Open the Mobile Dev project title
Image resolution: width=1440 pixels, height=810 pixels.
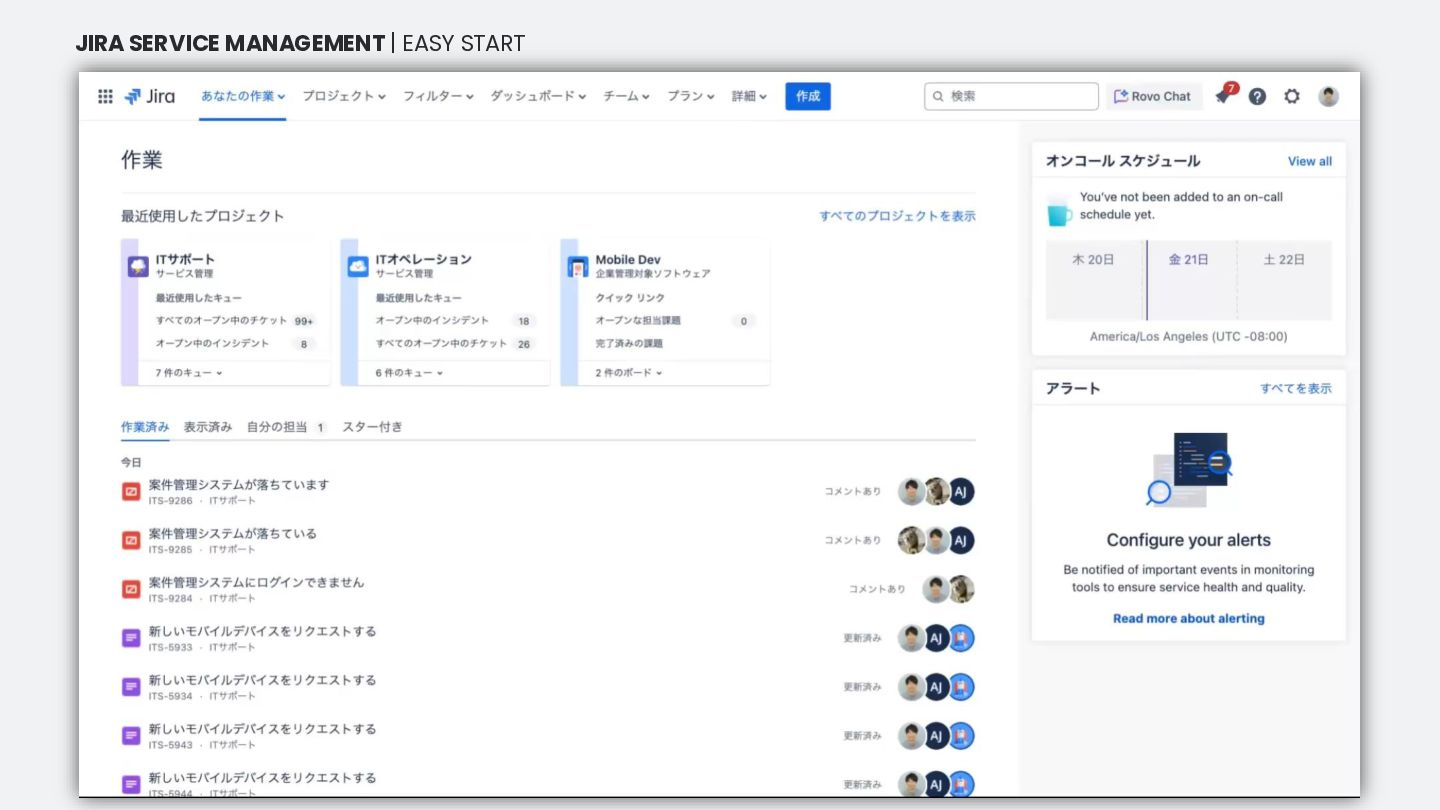(628, 259)
